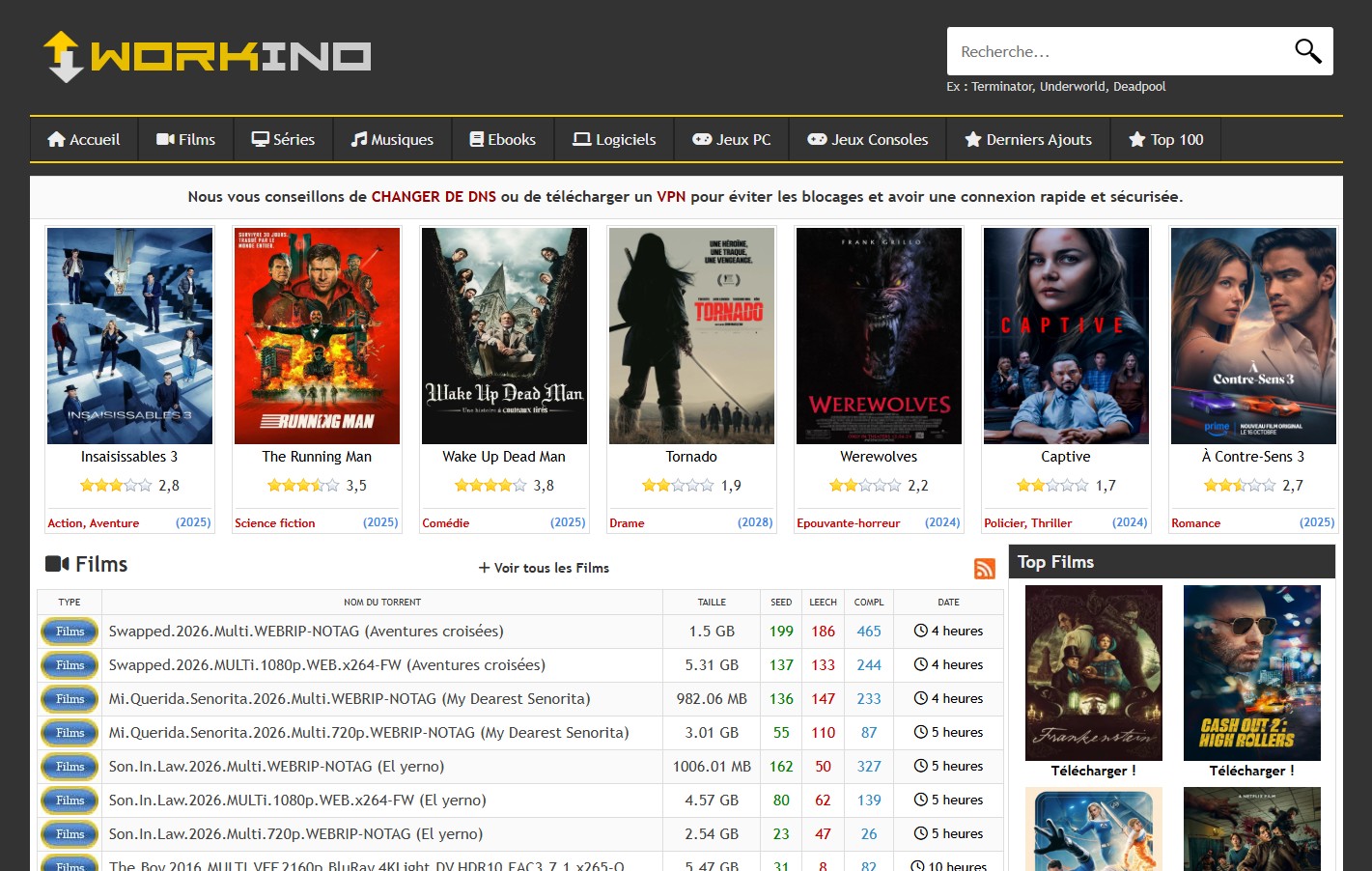The image size is (1372, 871).
Task: Click the house icon beside Accueil
Action: coord(56,139)
